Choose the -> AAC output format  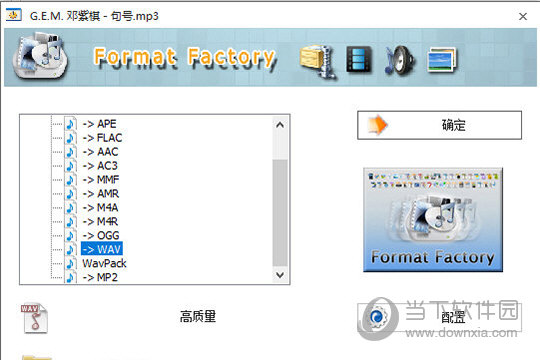(100, 152)
